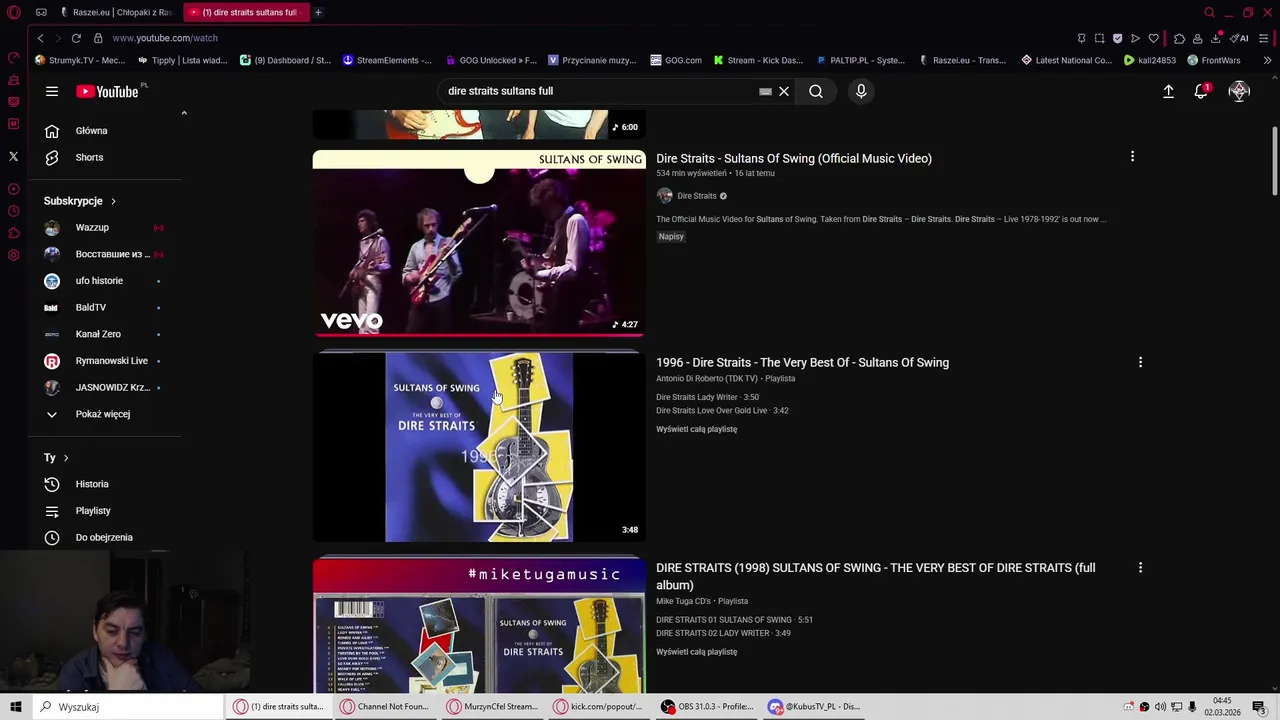1280x720 pixels.
Task: Clear the search query with X
Action: pyautogui.click(x=784, y=91)
